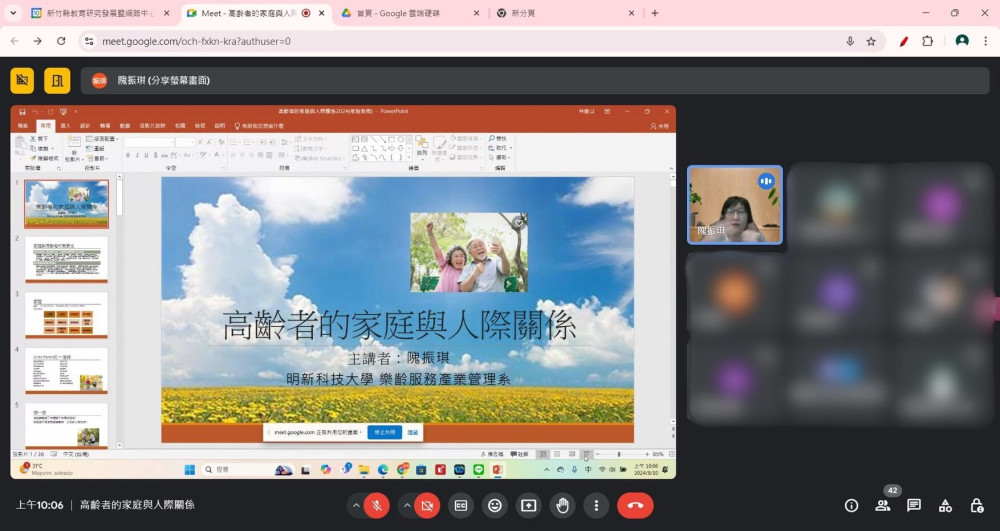Screen dimensions: 1000x531
Task: Click the blue 停止共用 button
Action: (x=384, y=432)
